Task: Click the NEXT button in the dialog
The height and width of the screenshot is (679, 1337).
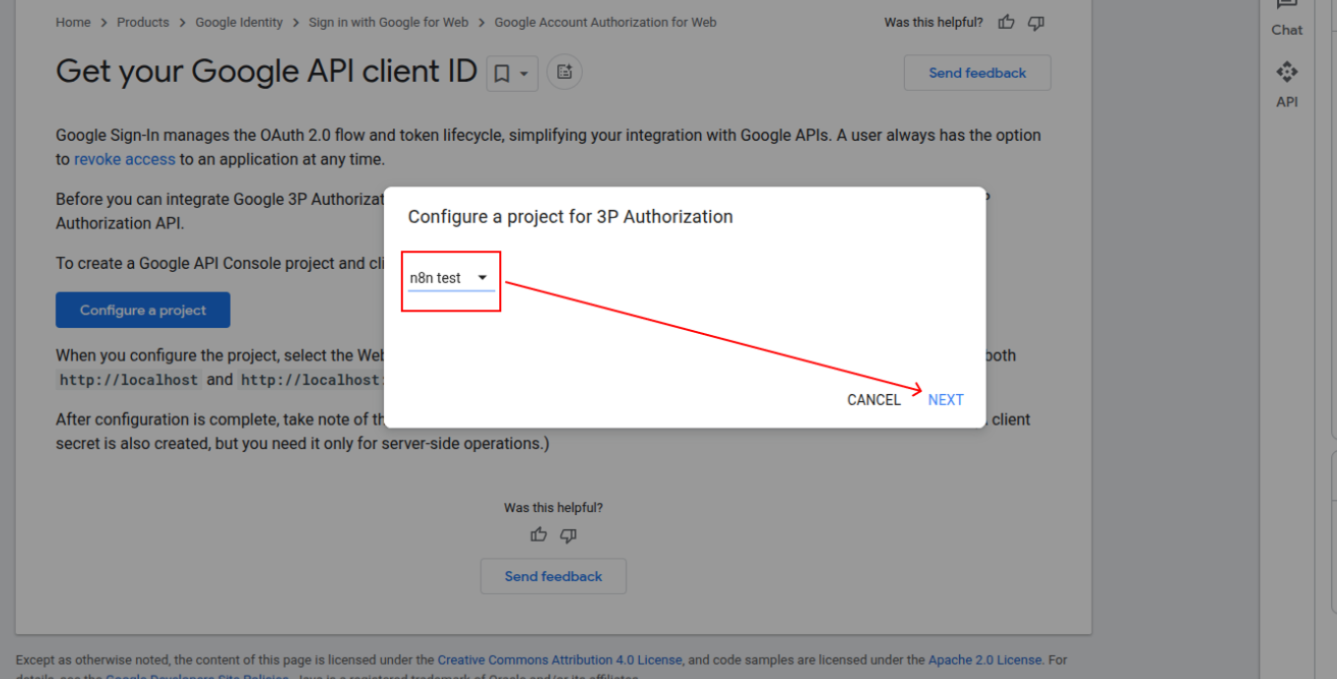Action: point(945,399)
